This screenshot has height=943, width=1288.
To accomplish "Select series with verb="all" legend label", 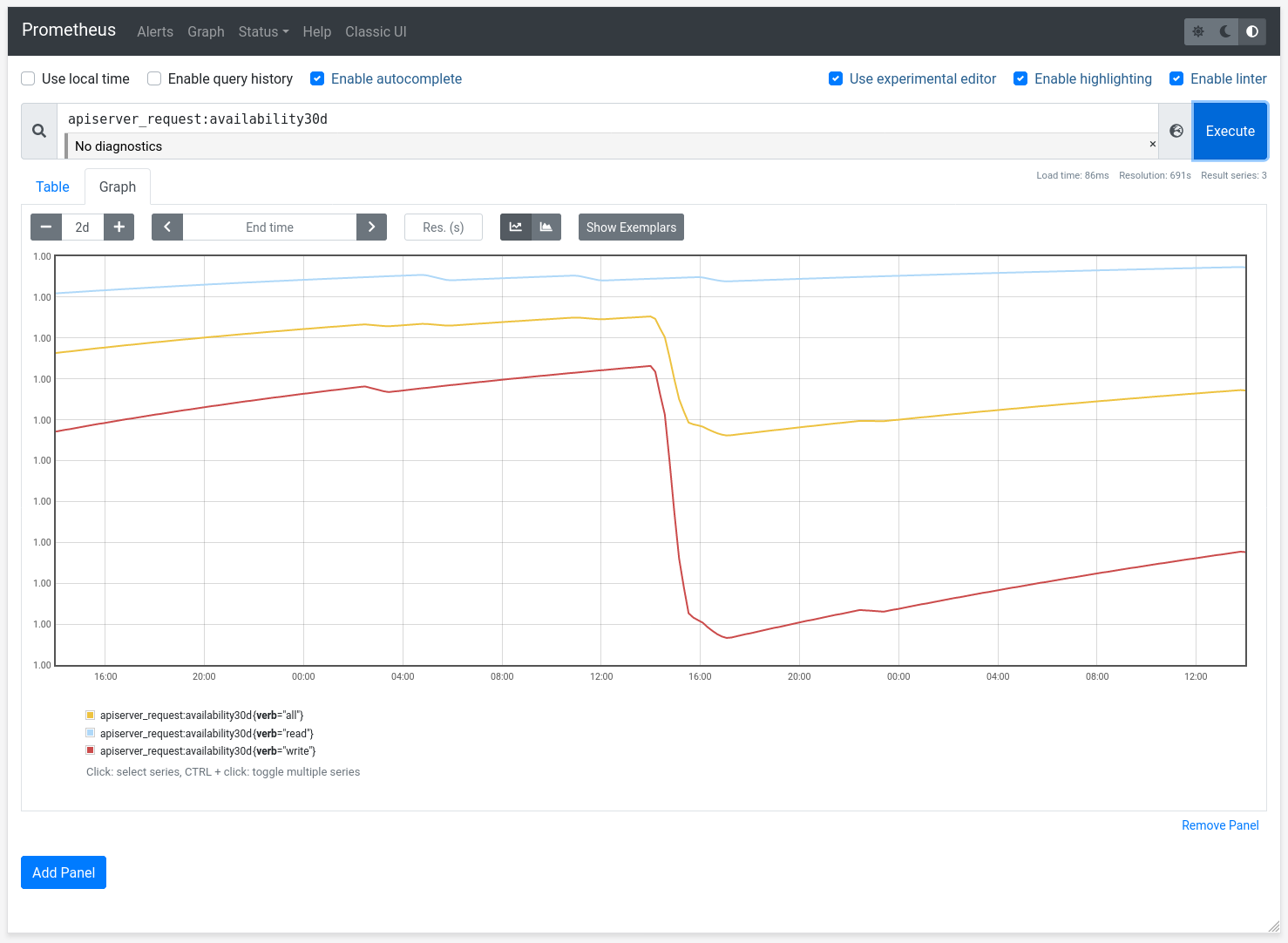I will [x=202, y=716].
